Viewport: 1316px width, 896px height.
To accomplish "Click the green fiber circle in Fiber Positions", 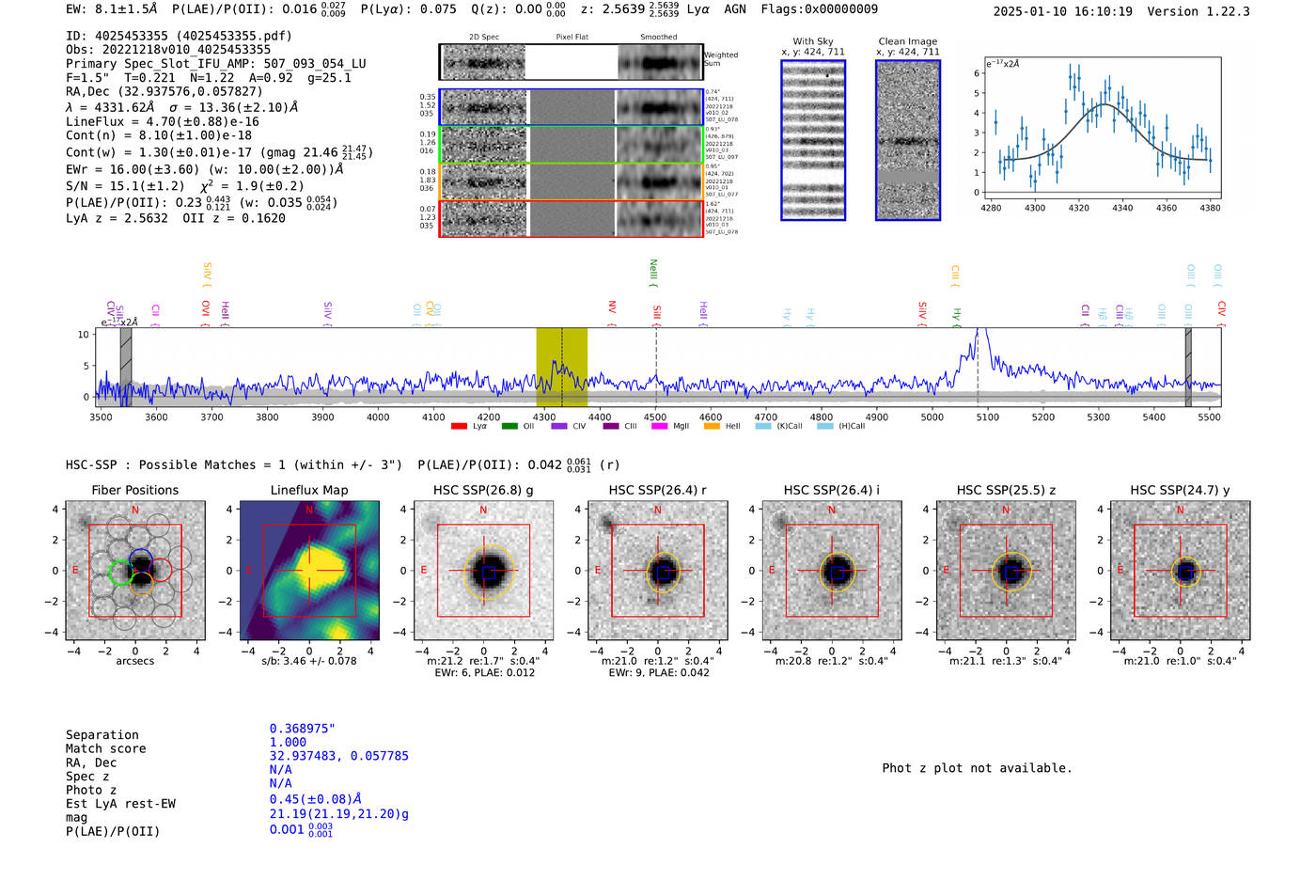I will click(121, 572).
